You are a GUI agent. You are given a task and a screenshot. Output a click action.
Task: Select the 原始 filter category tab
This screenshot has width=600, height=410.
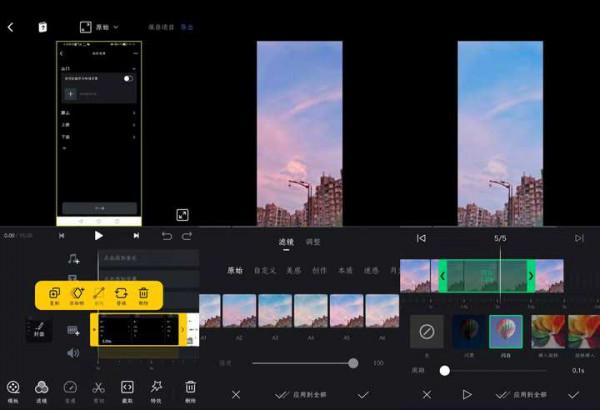pos(235,270)
